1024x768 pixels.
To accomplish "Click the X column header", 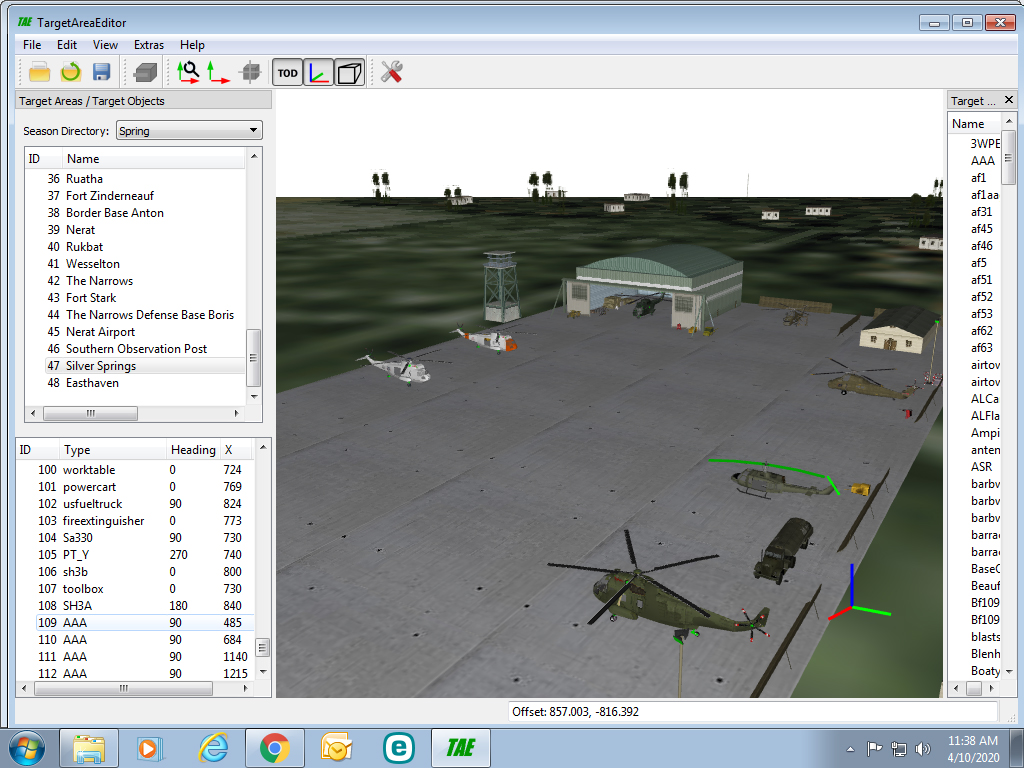I will [x=236, y=450].
